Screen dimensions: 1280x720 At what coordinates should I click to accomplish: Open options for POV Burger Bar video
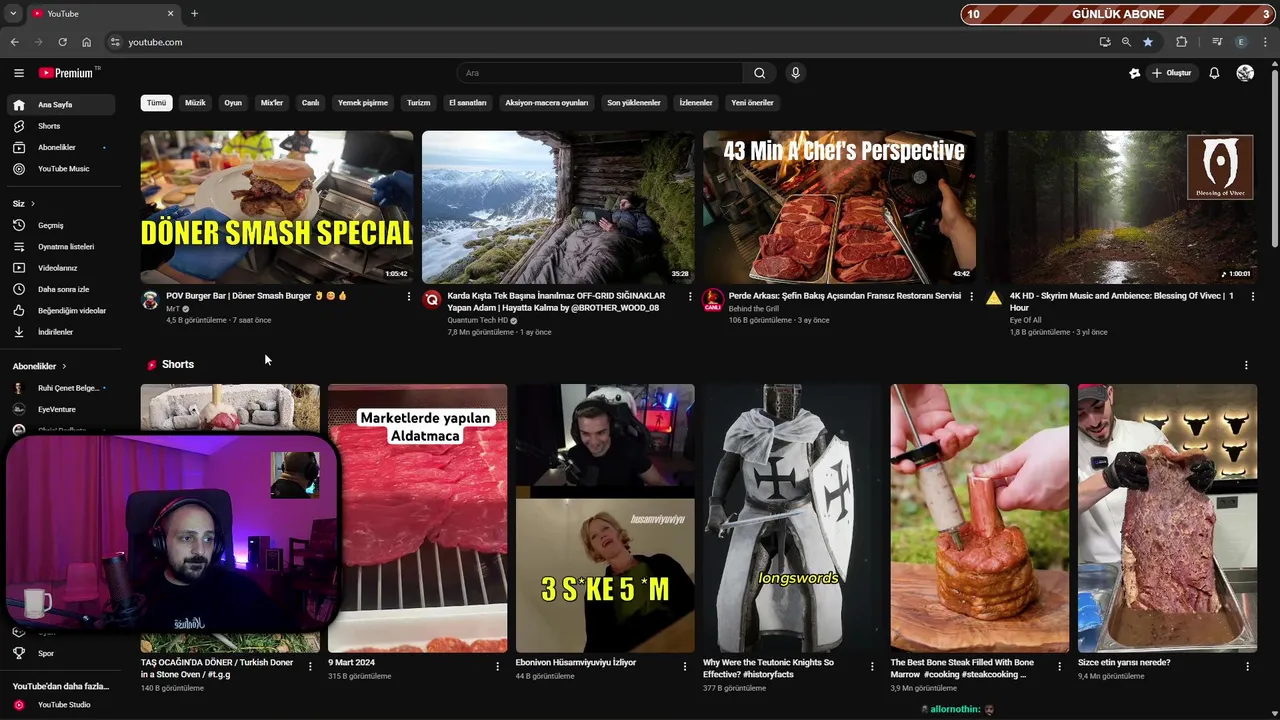[x=408, y=297]
